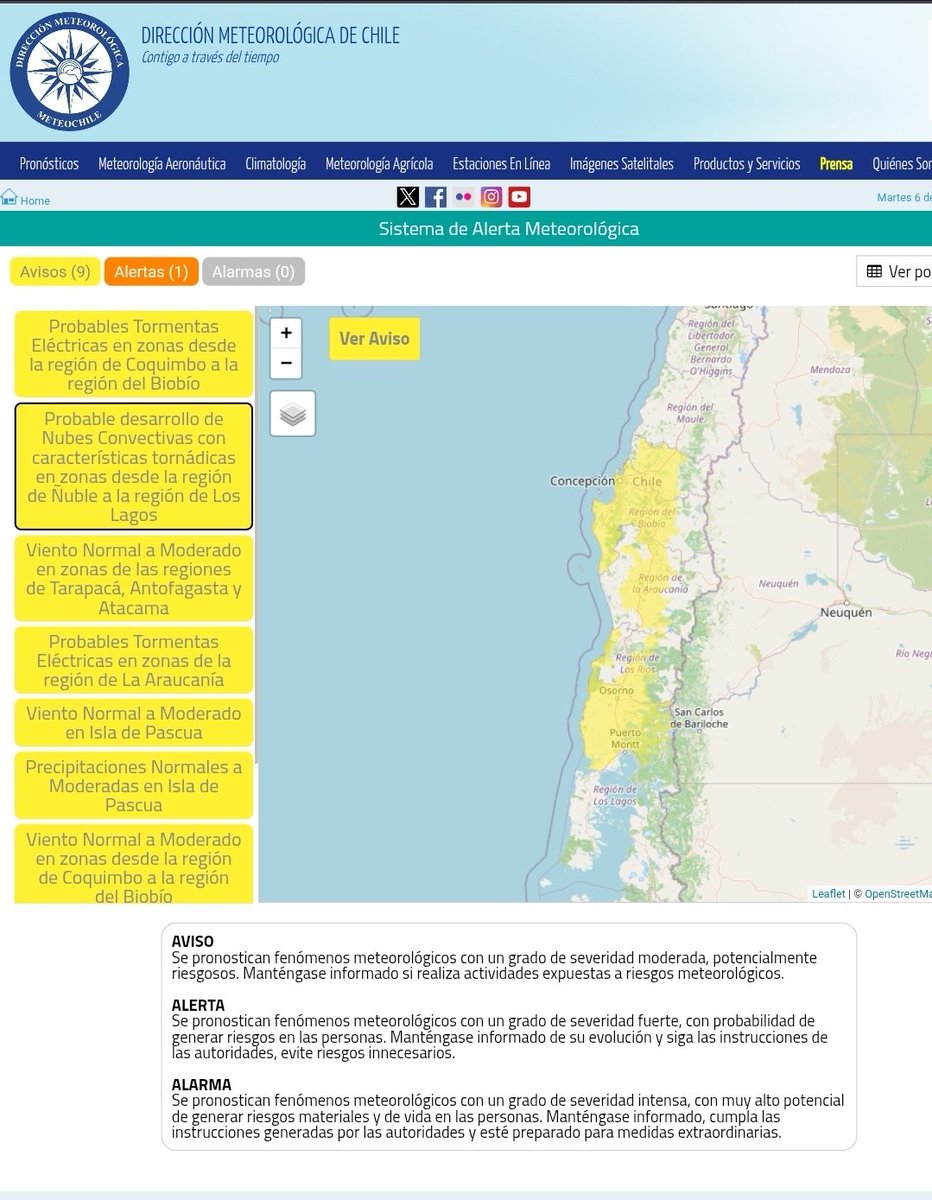This screenshot has width=932, height=1200.
Task: Click the OpenStreetMap attribution link
Action: point(897,894)
